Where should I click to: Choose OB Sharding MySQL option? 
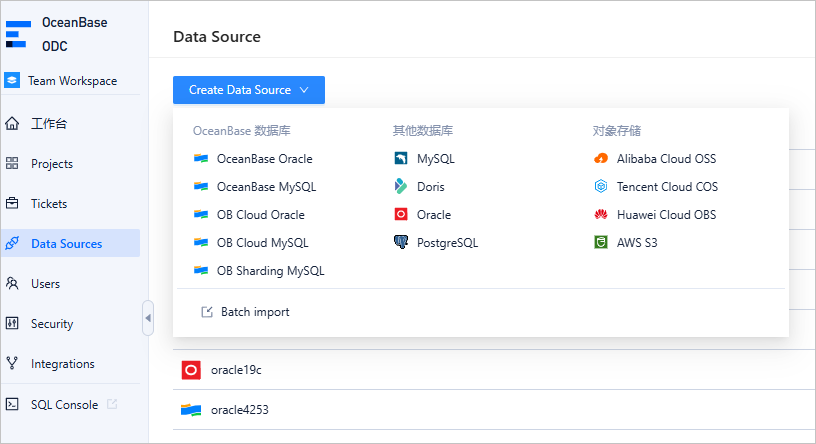[270, 271]
